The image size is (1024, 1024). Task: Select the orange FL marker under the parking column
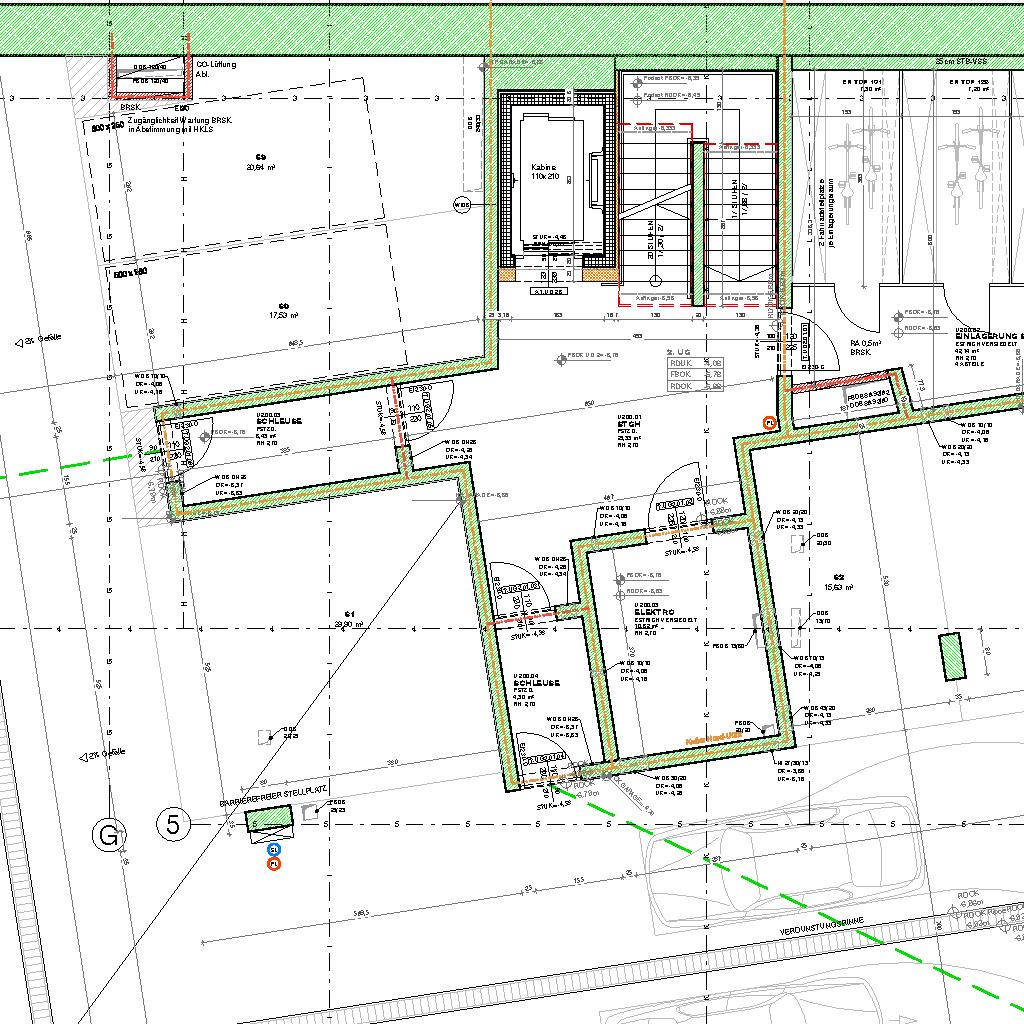pos(274,863)
